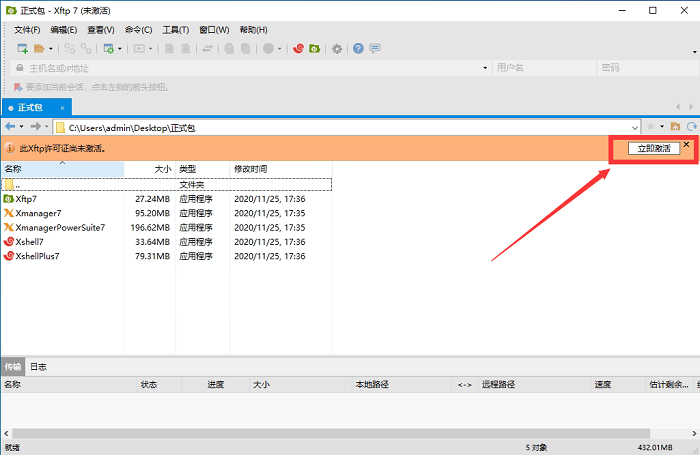
Task: Switch to the 日志 tab
Action: (38, 367)
